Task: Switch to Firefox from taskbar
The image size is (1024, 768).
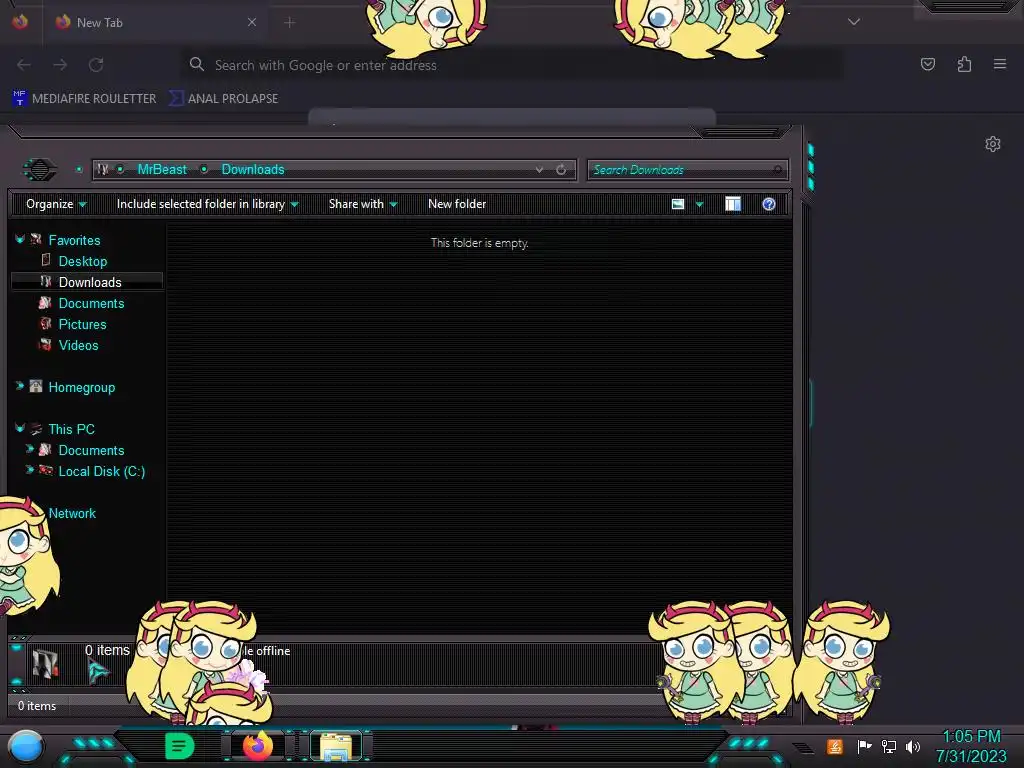Action: point(258,746)
